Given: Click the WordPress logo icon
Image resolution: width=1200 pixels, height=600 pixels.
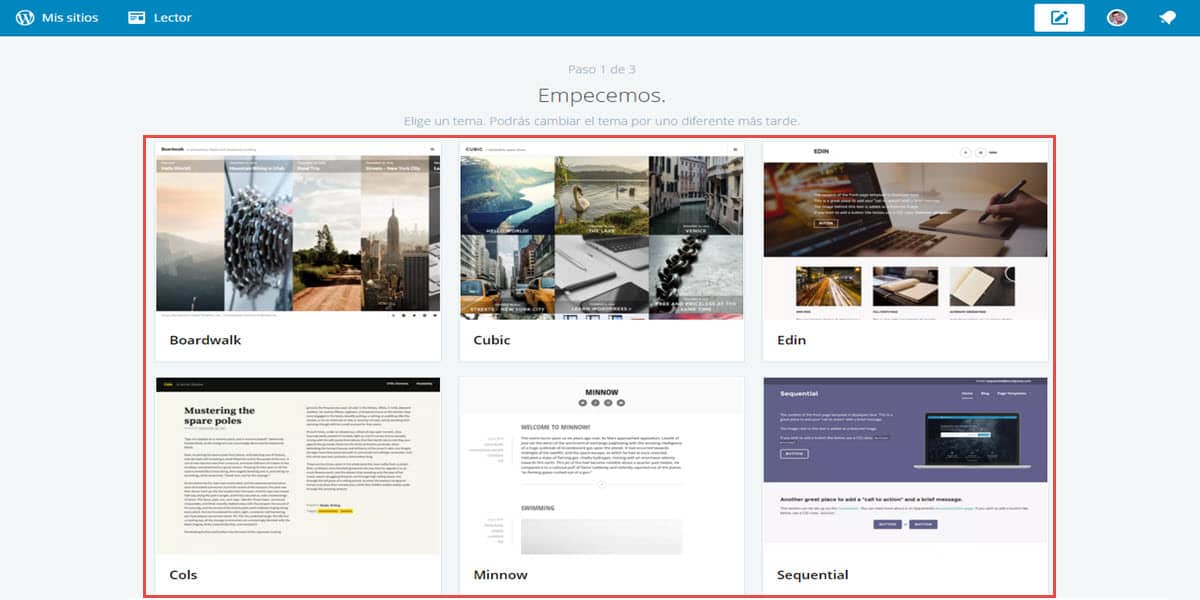Looking at the screenshot, I should 25,18.
